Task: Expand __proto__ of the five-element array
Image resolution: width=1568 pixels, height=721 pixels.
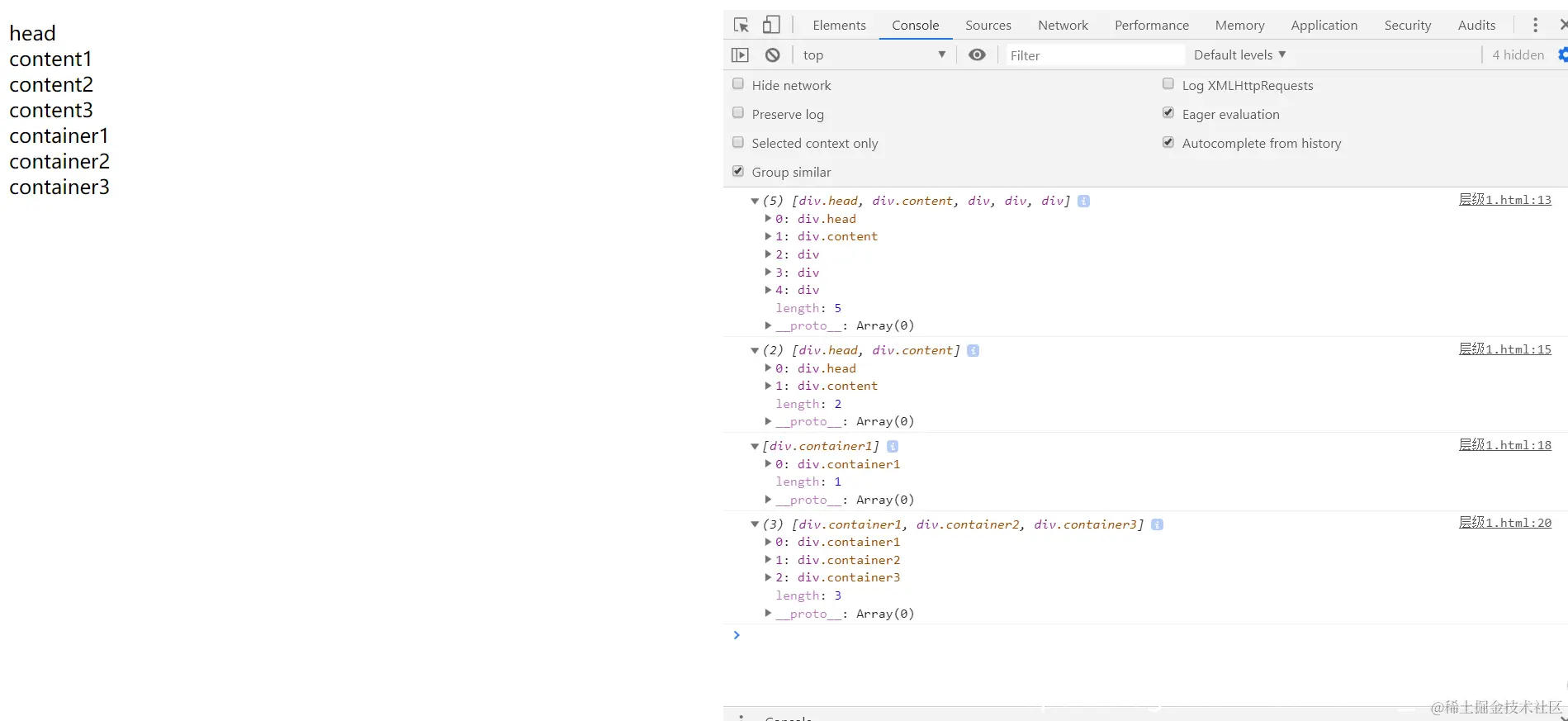Action: [x=768, y=325]
